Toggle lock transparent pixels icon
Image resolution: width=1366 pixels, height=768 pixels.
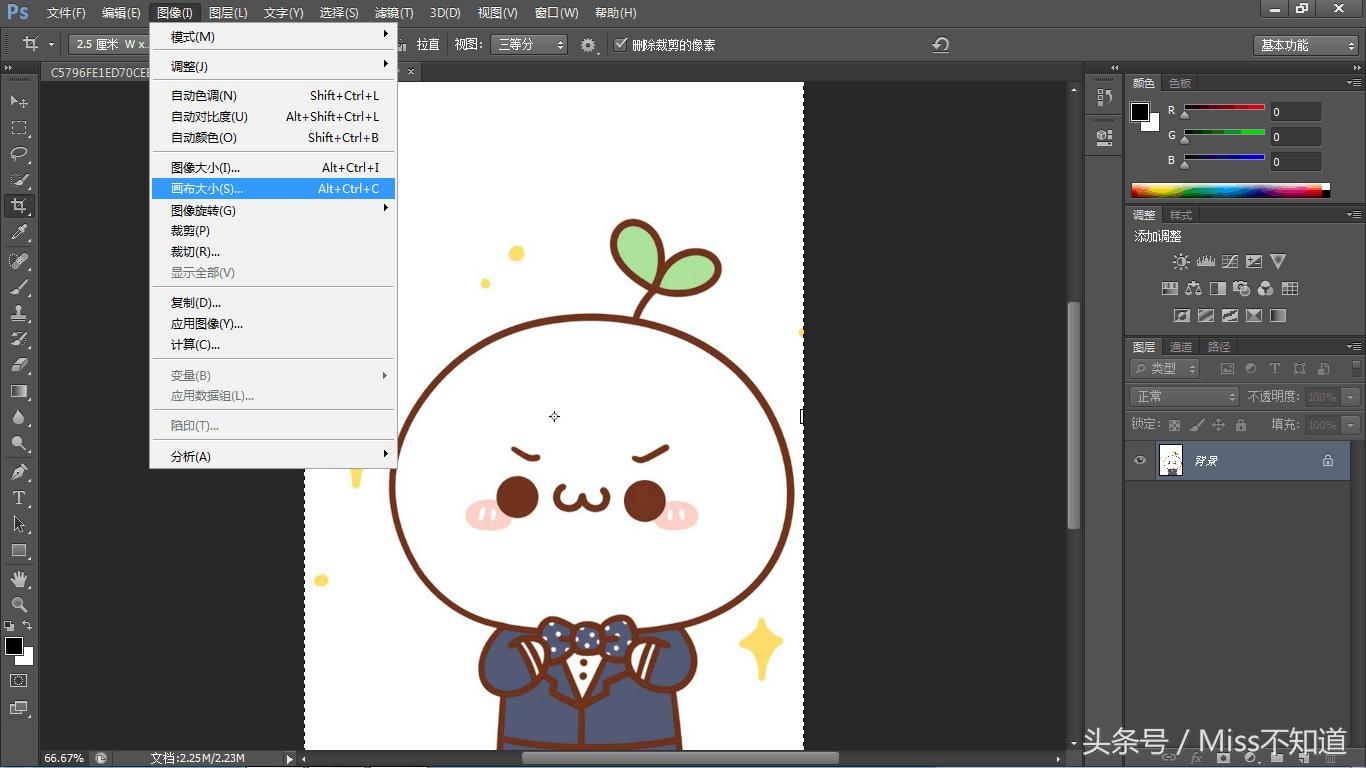1175,425
